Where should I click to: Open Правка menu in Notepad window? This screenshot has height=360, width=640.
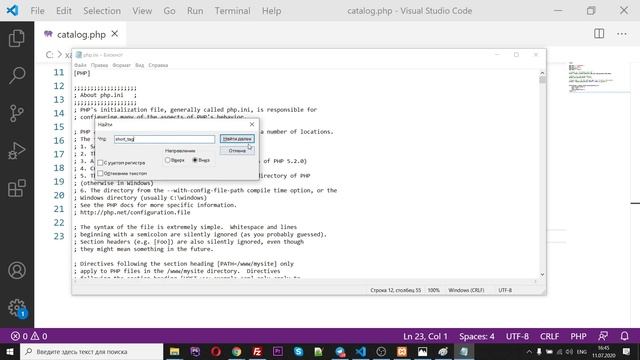point(100,65)
